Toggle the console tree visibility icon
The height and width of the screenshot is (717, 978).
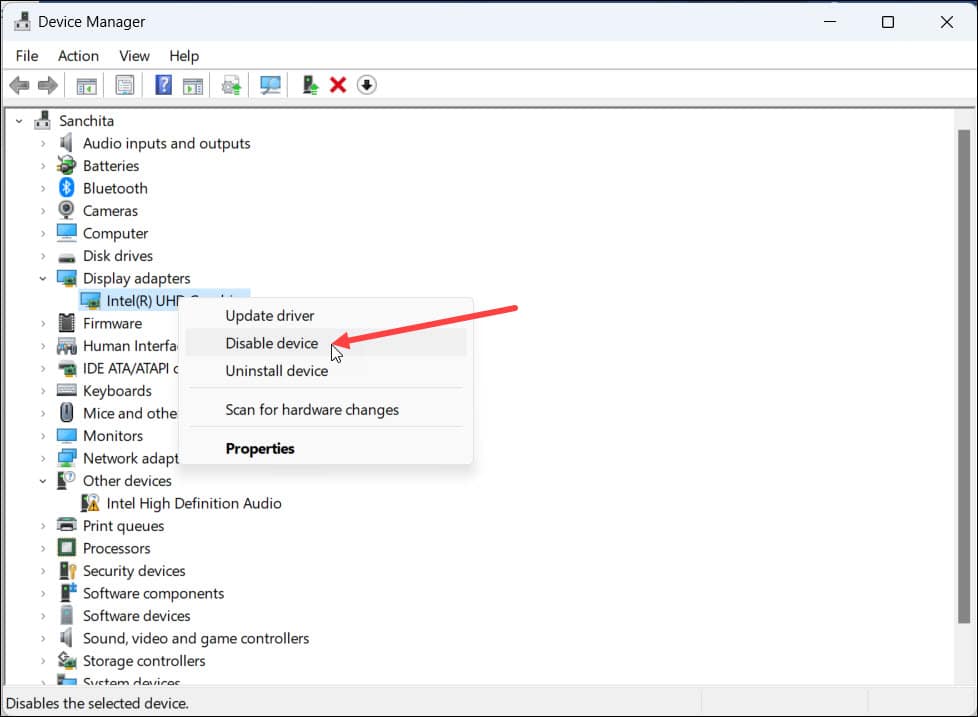[86, 85]
